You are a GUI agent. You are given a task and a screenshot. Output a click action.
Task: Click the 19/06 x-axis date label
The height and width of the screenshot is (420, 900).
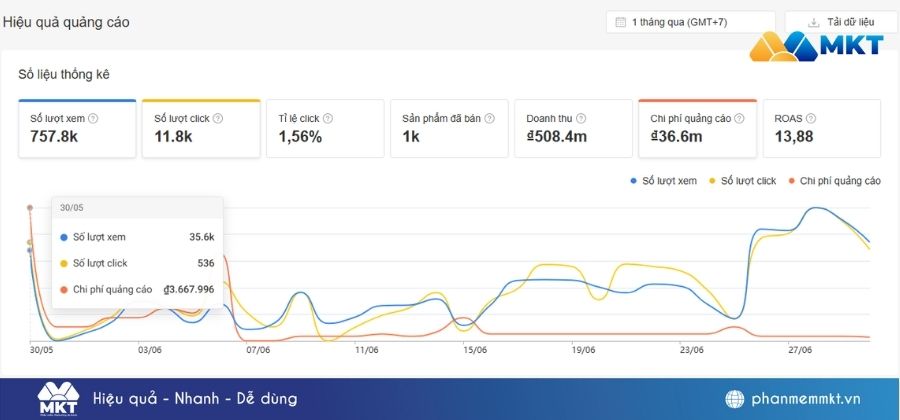point(583,349)
